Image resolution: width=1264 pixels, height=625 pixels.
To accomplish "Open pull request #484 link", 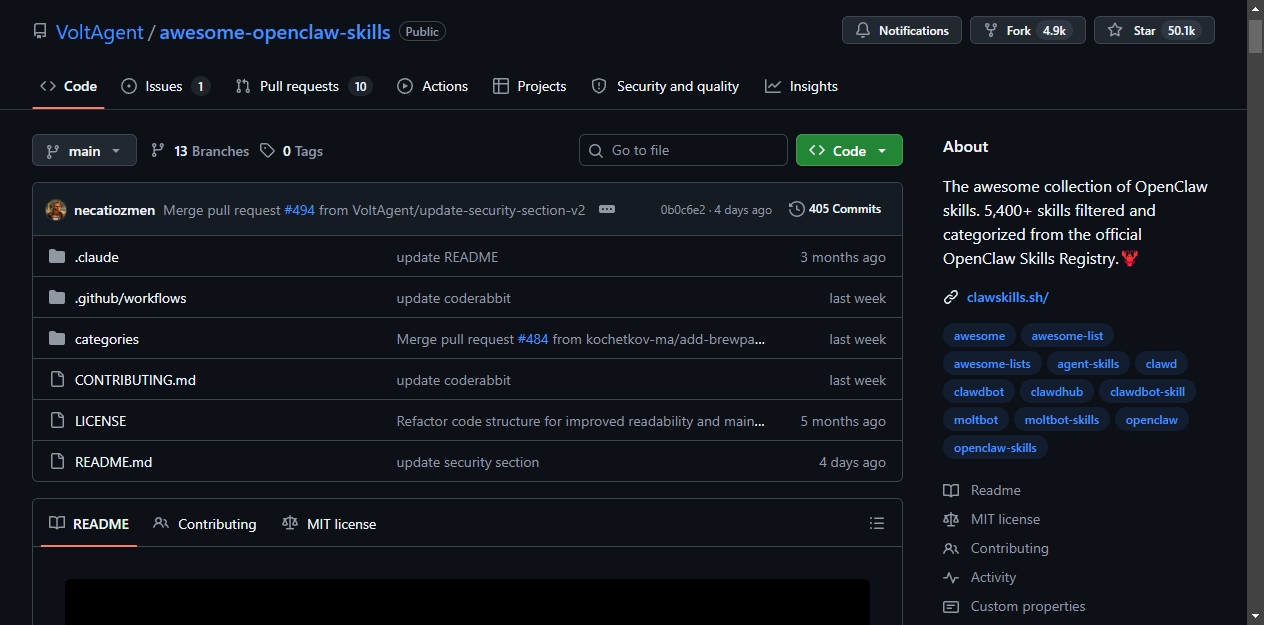I will pyautogui.click(x=533, y=339).
